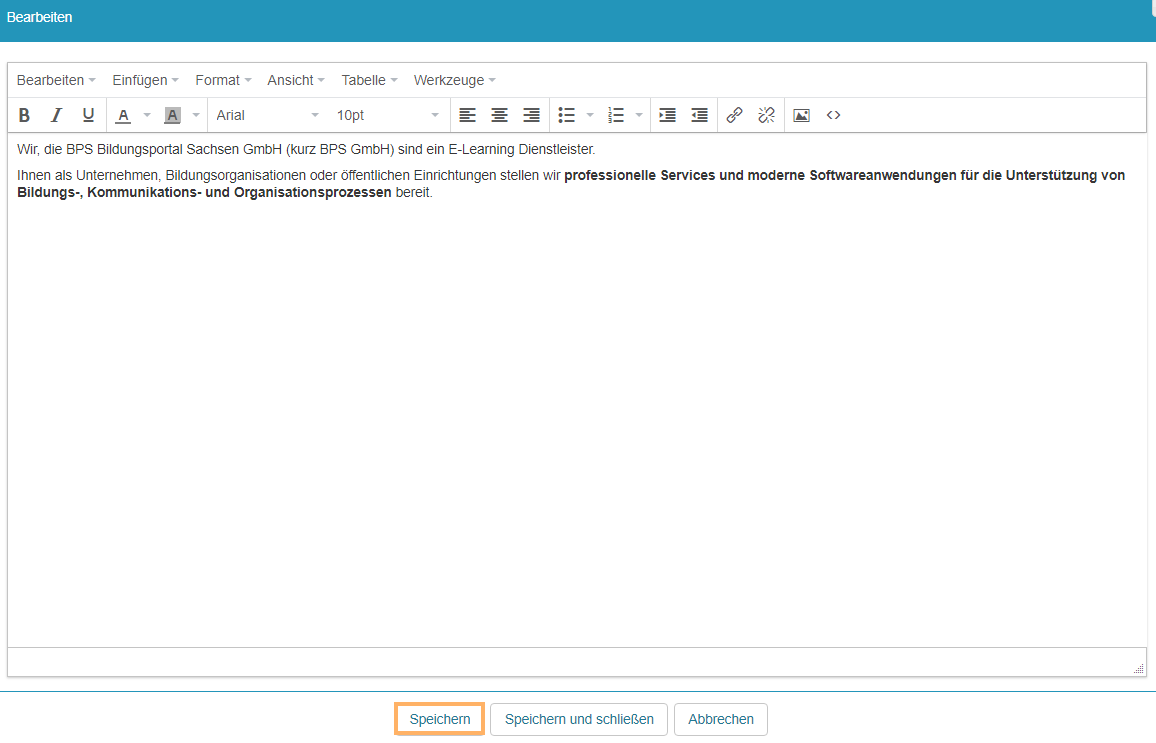Viewport: 1156px width, 743px height.
Task: Open the source code view
Action: pos(833,115)
